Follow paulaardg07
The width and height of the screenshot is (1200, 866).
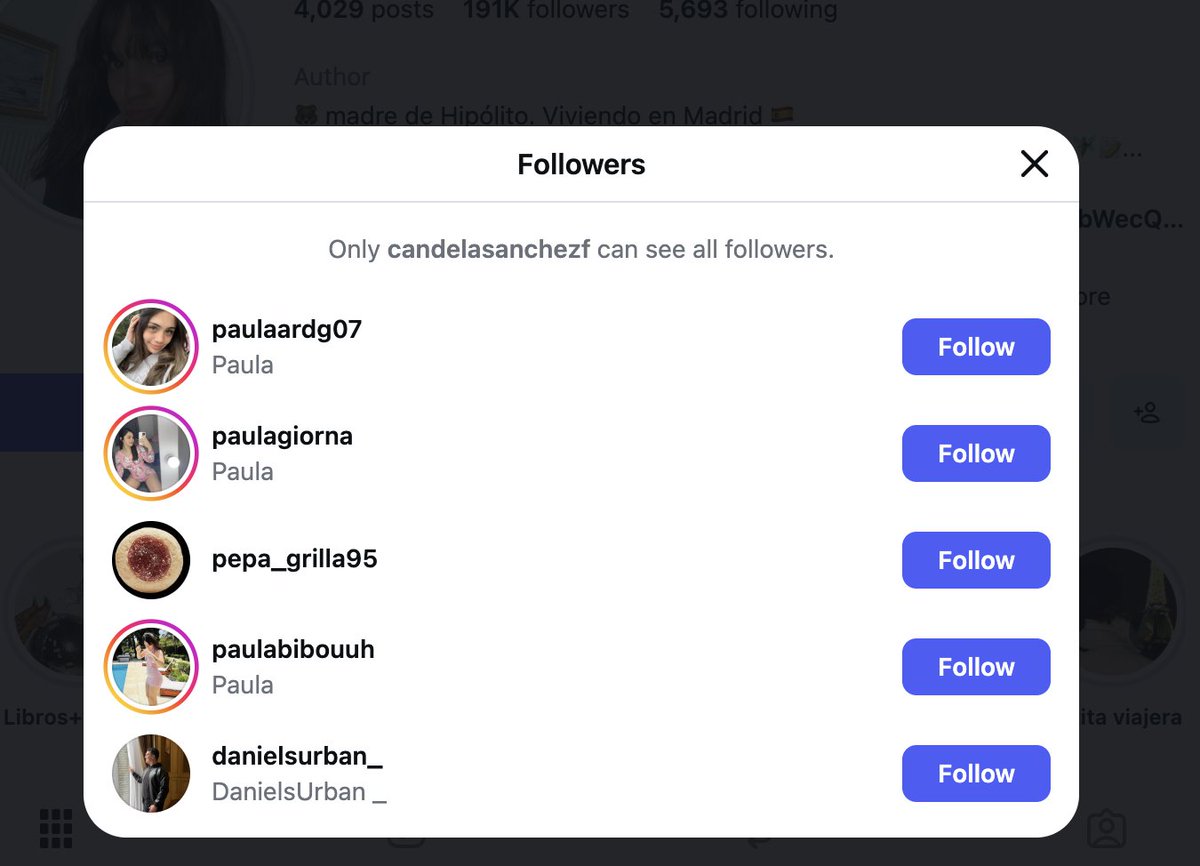click(x=976, y=347)
